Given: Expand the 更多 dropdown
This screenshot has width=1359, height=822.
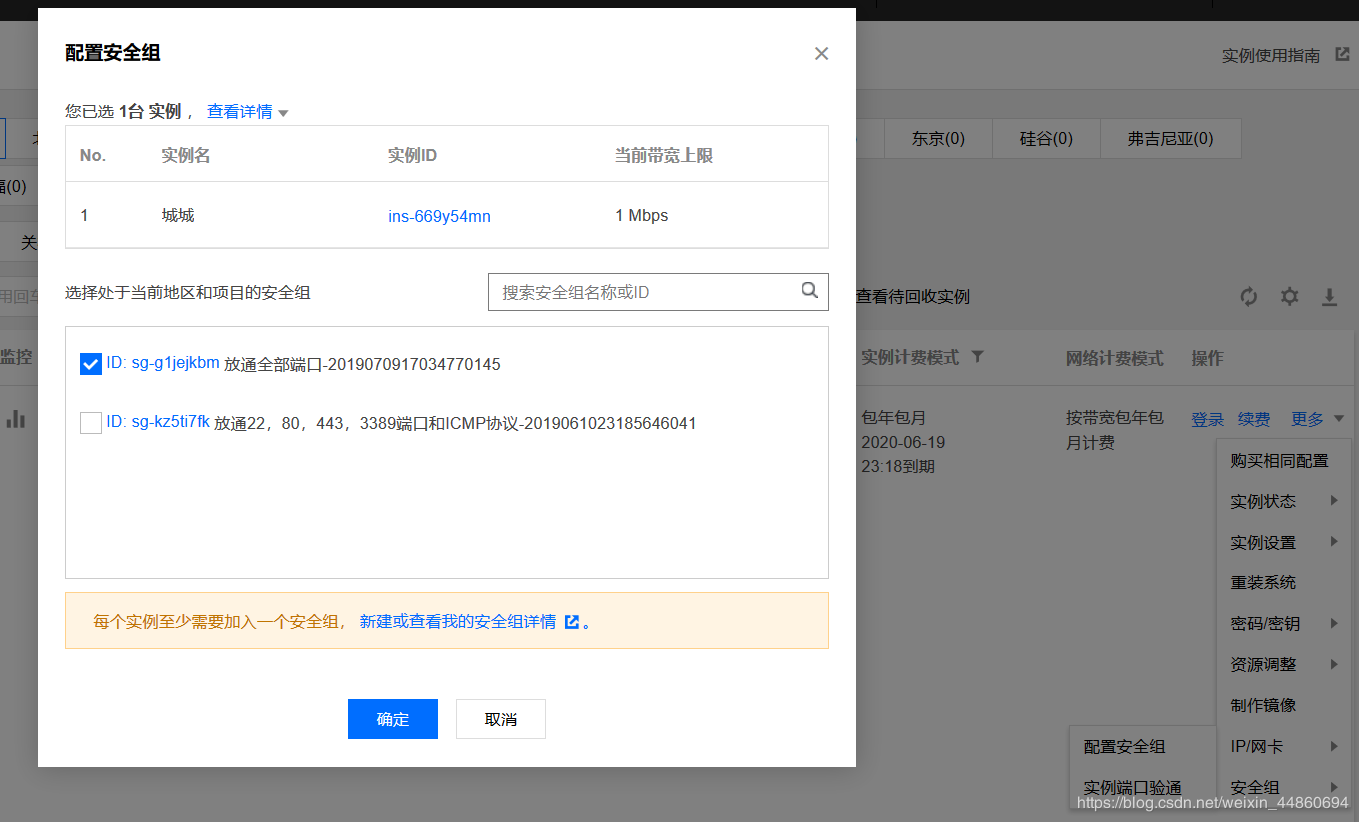Looking at the screenshot, I should point(1317,419).
